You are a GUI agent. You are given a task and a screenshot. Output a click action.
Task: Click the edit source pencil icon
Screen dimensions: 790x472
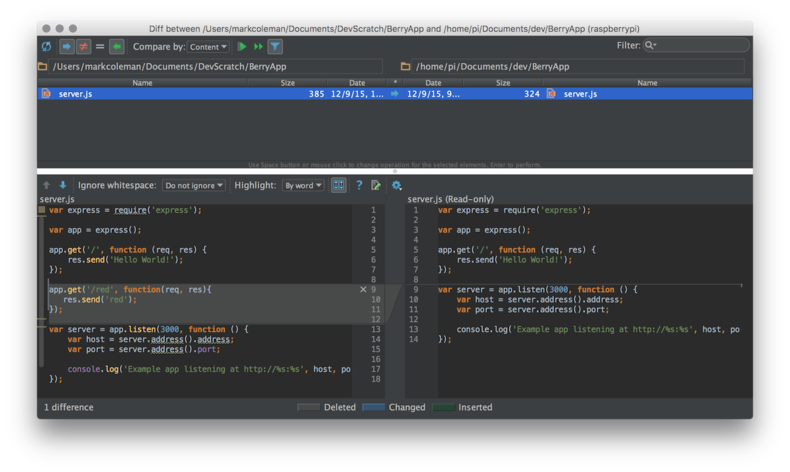pos(376,185)
